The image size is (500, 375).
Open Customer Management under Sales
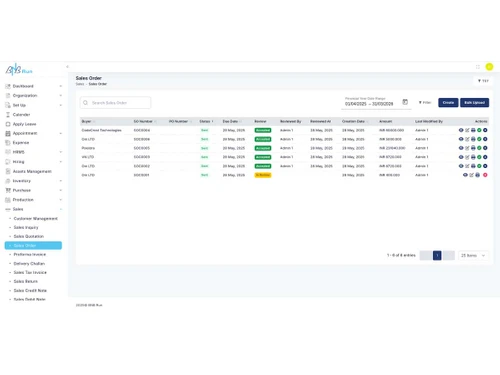click(35, 219)
